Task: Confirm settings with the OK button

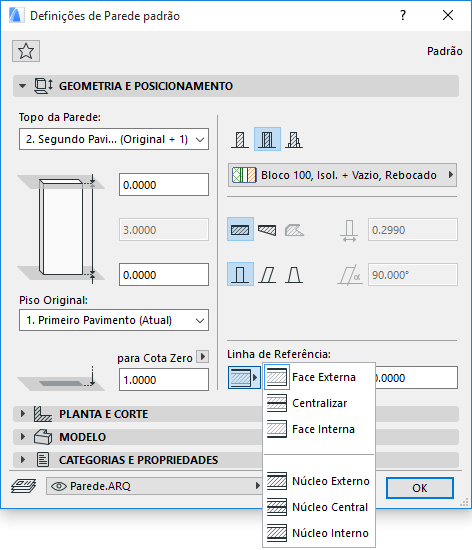Action: tap(420, 488)
